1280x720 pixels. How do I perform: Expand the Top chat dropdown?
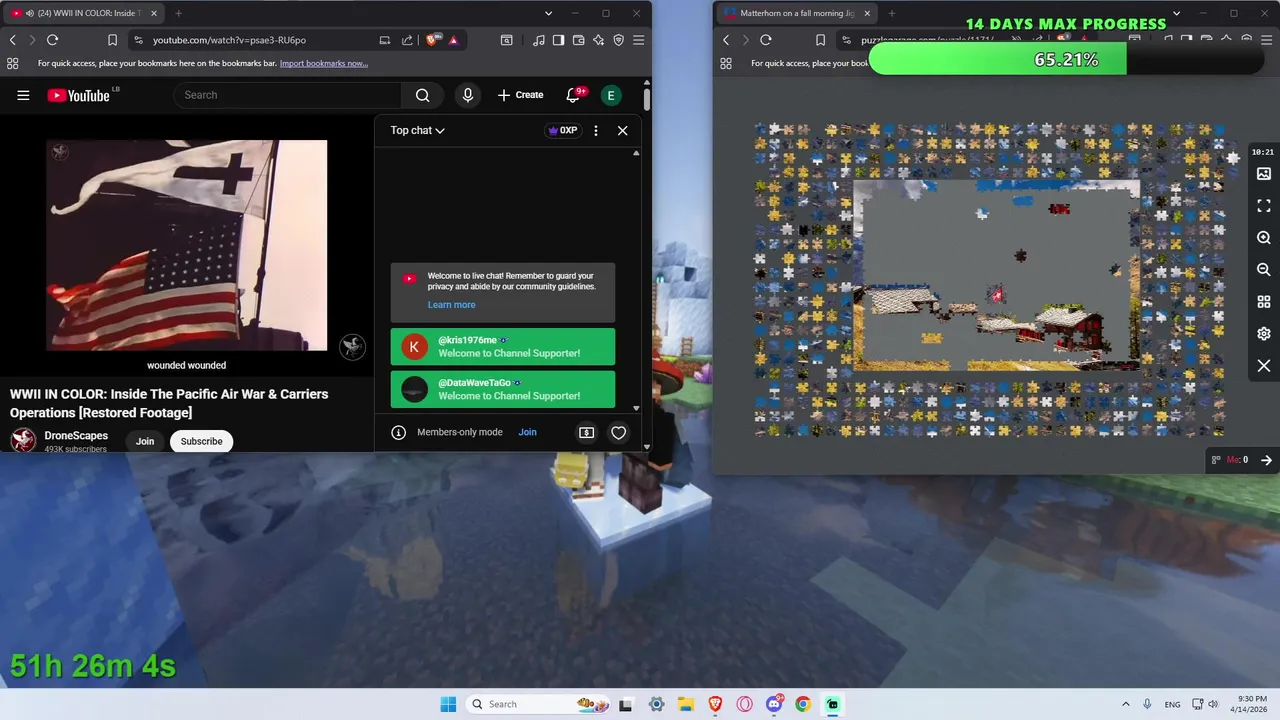[417, 130]
